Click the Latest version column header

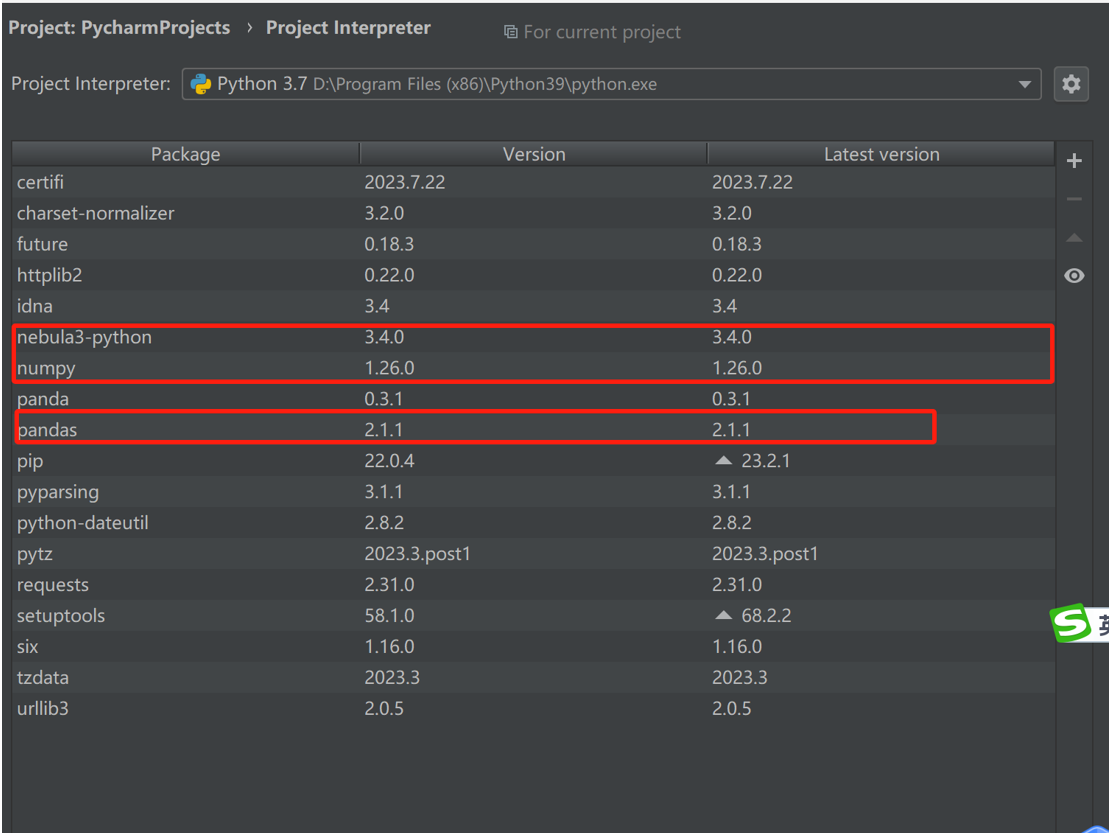[881, 154]
